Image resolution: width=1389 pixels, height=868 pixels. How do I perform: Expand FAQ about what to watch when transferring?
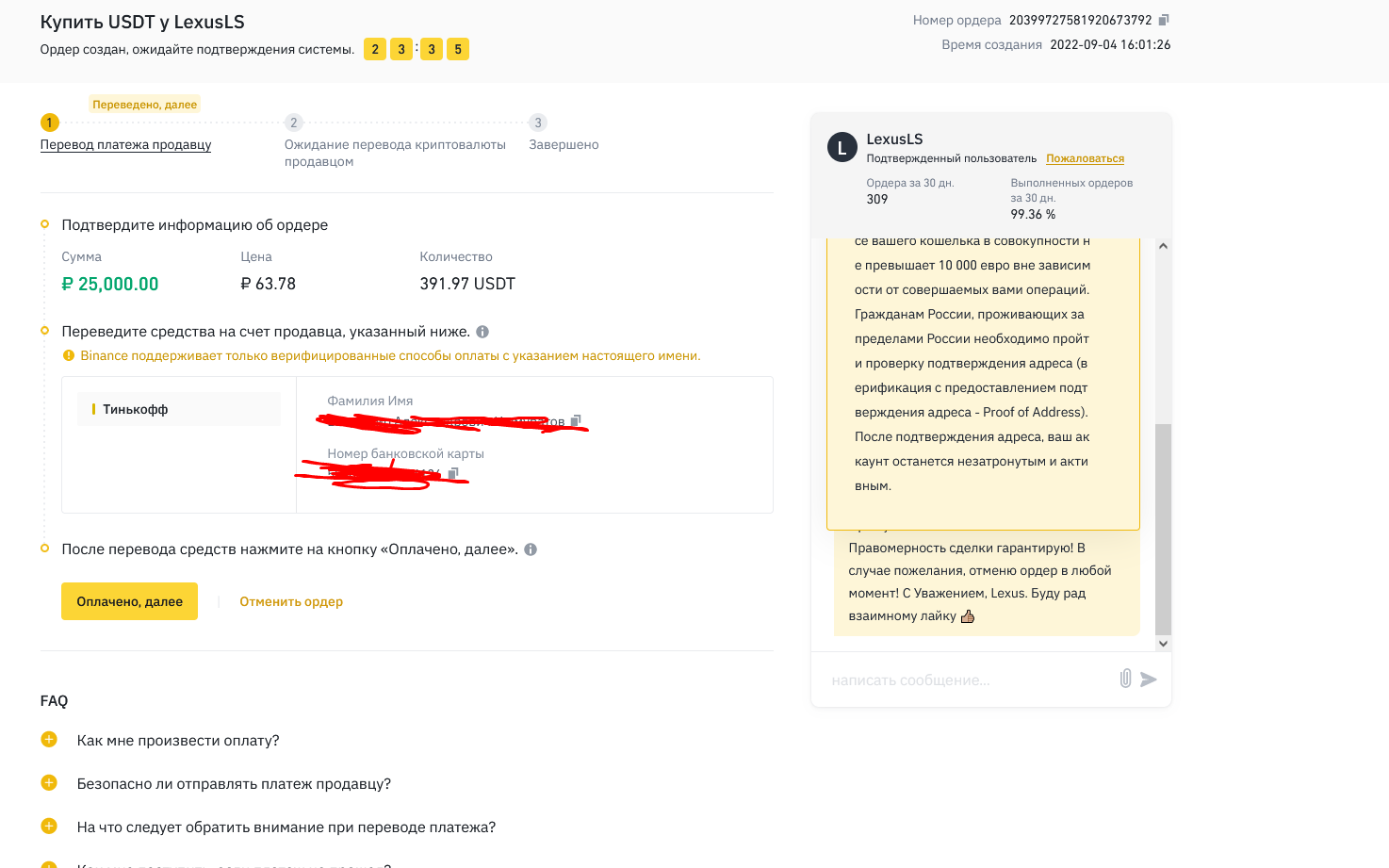(x=49, y=827)
